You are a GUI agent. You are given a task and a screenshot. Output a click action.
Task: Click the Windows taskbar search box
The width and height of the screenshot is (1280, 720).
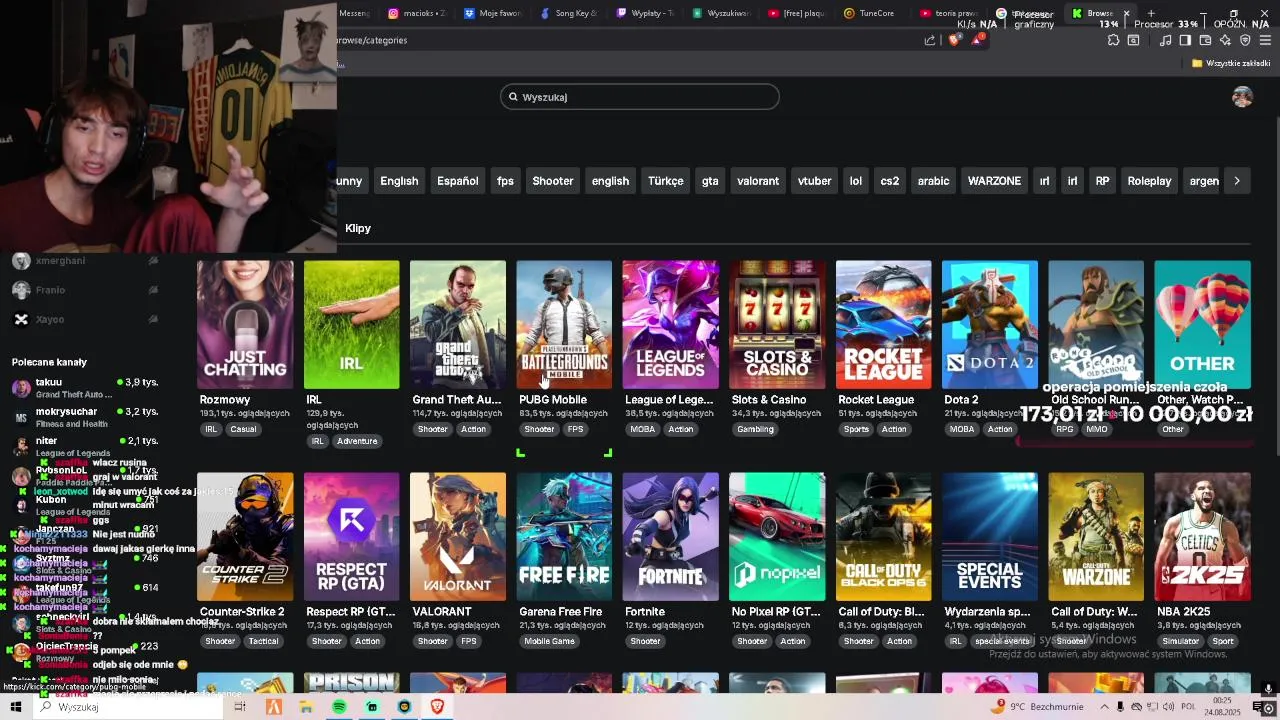point(128,707)
